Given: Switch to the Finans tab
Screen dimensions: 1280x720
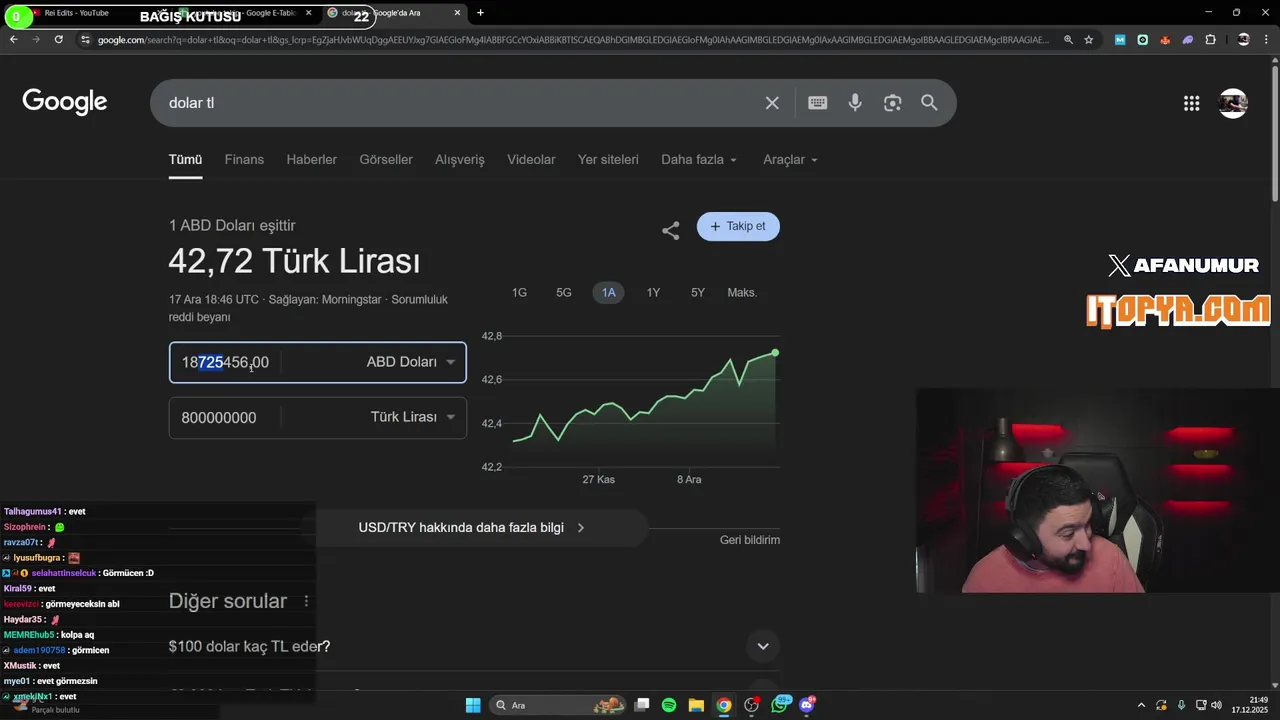Looking at the screenshot, I should [x=244, y=160].
